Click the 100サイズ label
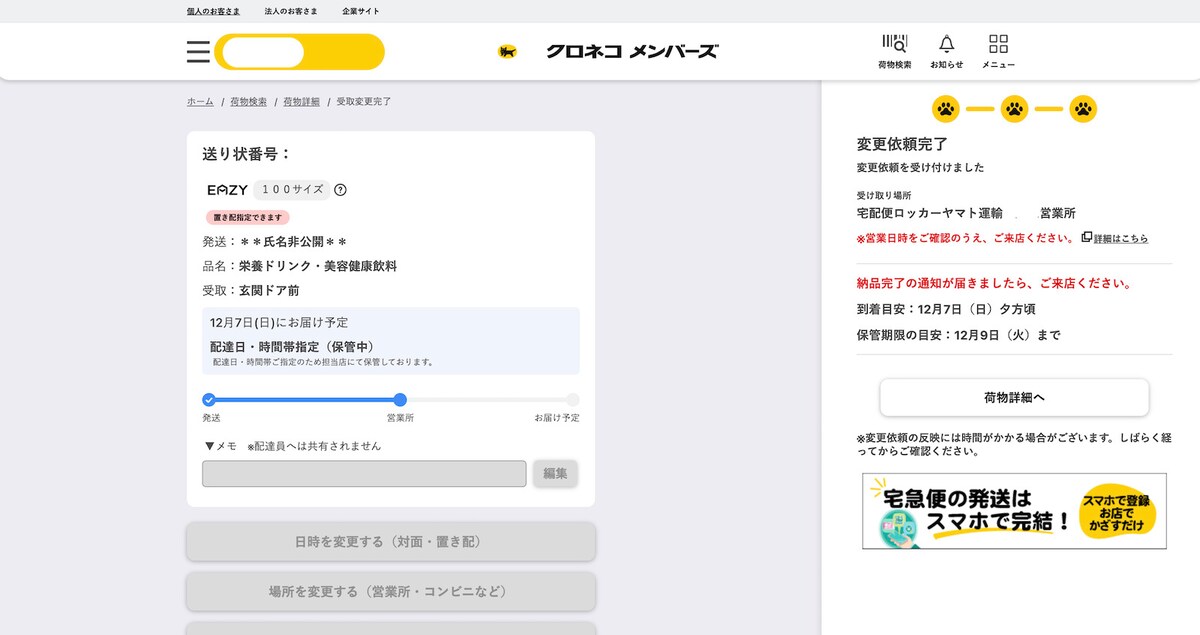Viewport: 1200px width, 635px height. pyautogui.click(x=291, y=190)
